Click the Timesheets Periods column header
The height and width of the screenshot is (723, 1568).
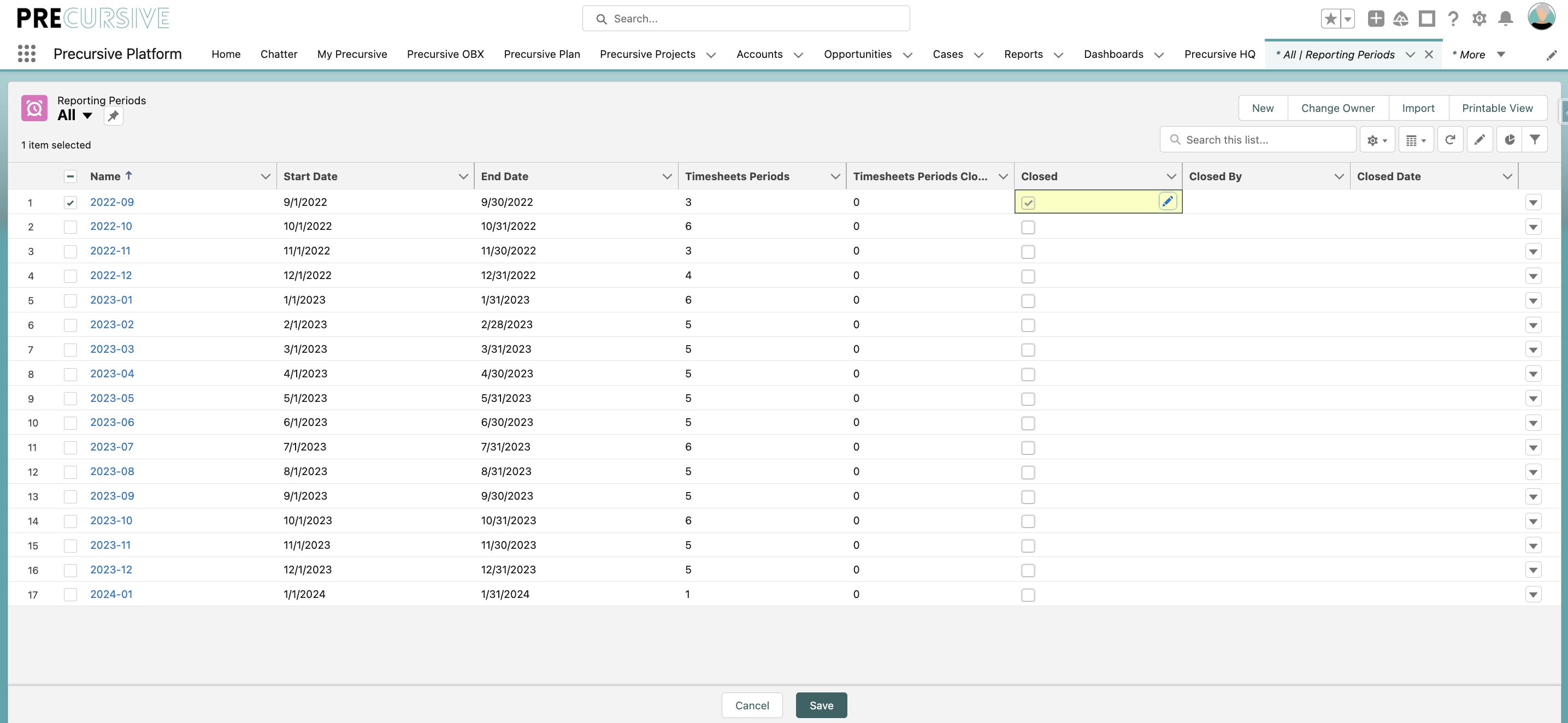[x=736, y=176]
